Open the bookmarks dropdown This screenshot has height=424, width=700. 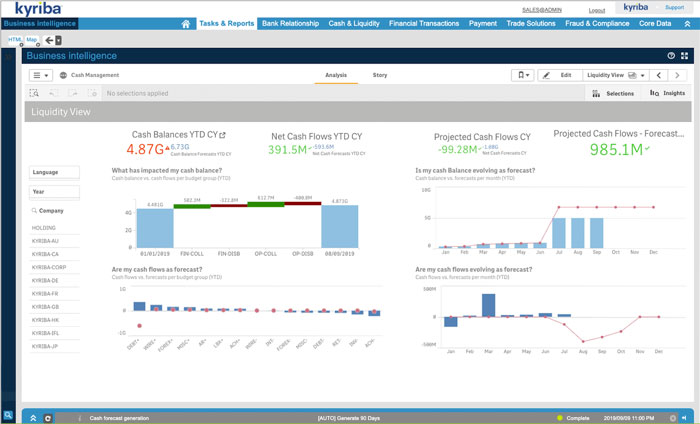523,75
